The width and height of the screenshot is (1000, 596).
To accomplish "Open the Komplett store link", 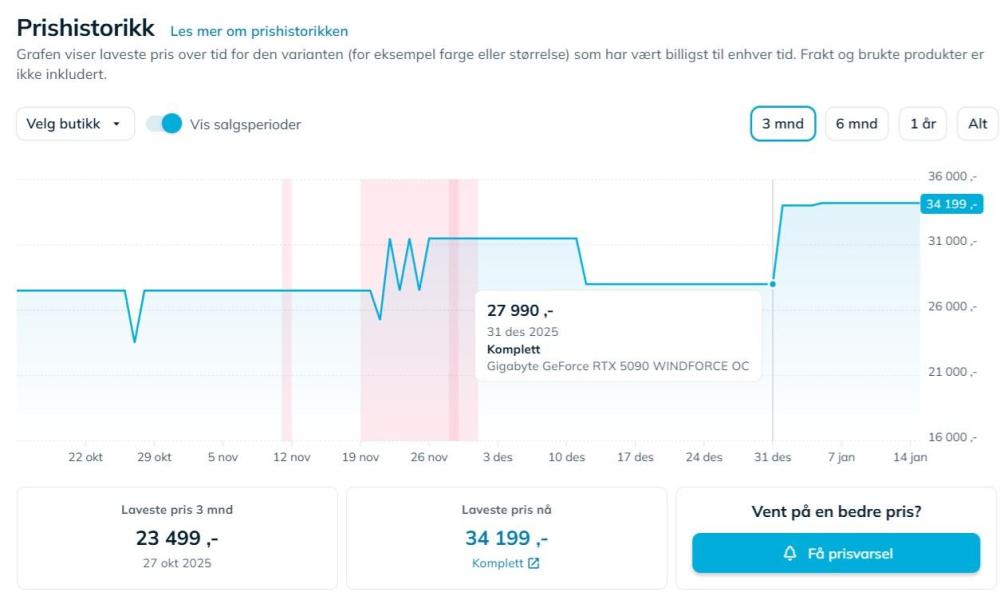I will 497,563.
